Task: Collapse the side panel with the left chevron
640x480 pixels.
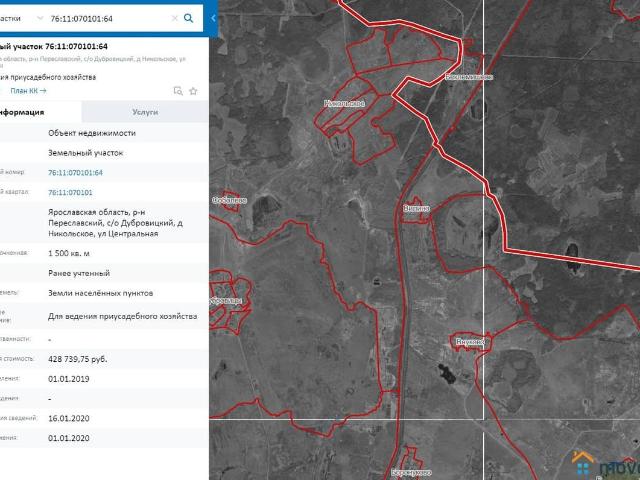Action: [x=213, y=18]
